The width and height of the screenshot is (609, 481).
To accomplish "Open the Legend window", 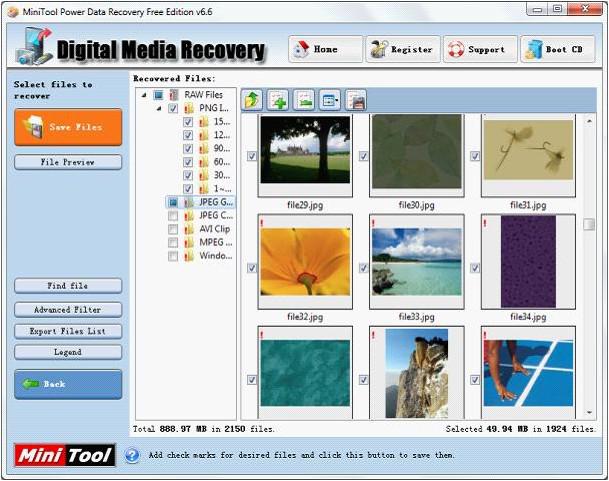I will click(68, 352).
